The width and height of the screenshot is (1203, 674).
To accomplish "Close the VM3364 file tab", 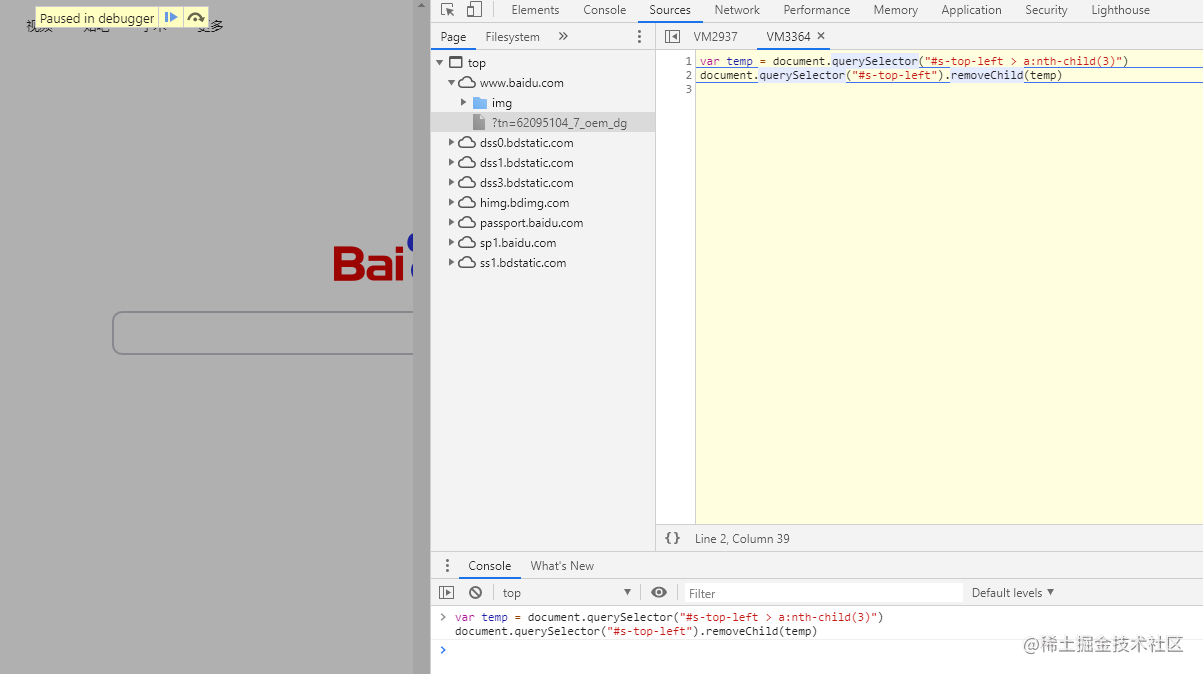I will pyautogui.click(x=822, y=36).
